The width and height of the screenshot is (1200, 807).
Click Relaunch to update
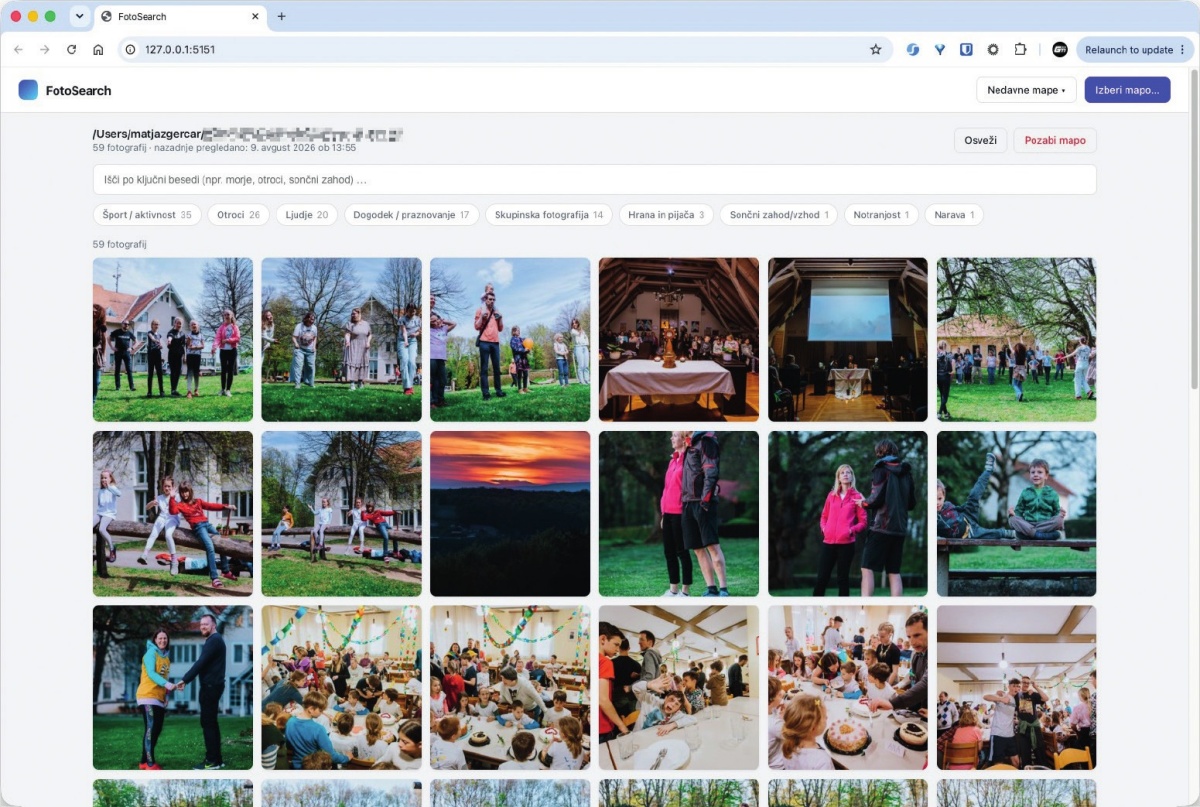click(1129, 49)
